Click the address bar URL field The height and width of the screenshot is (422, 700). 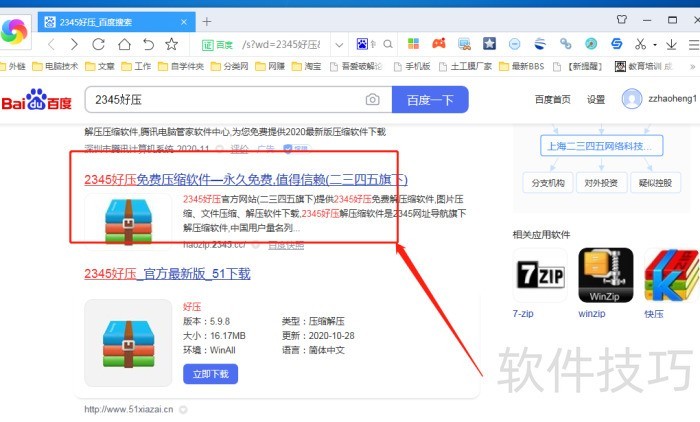coord(281,45)
